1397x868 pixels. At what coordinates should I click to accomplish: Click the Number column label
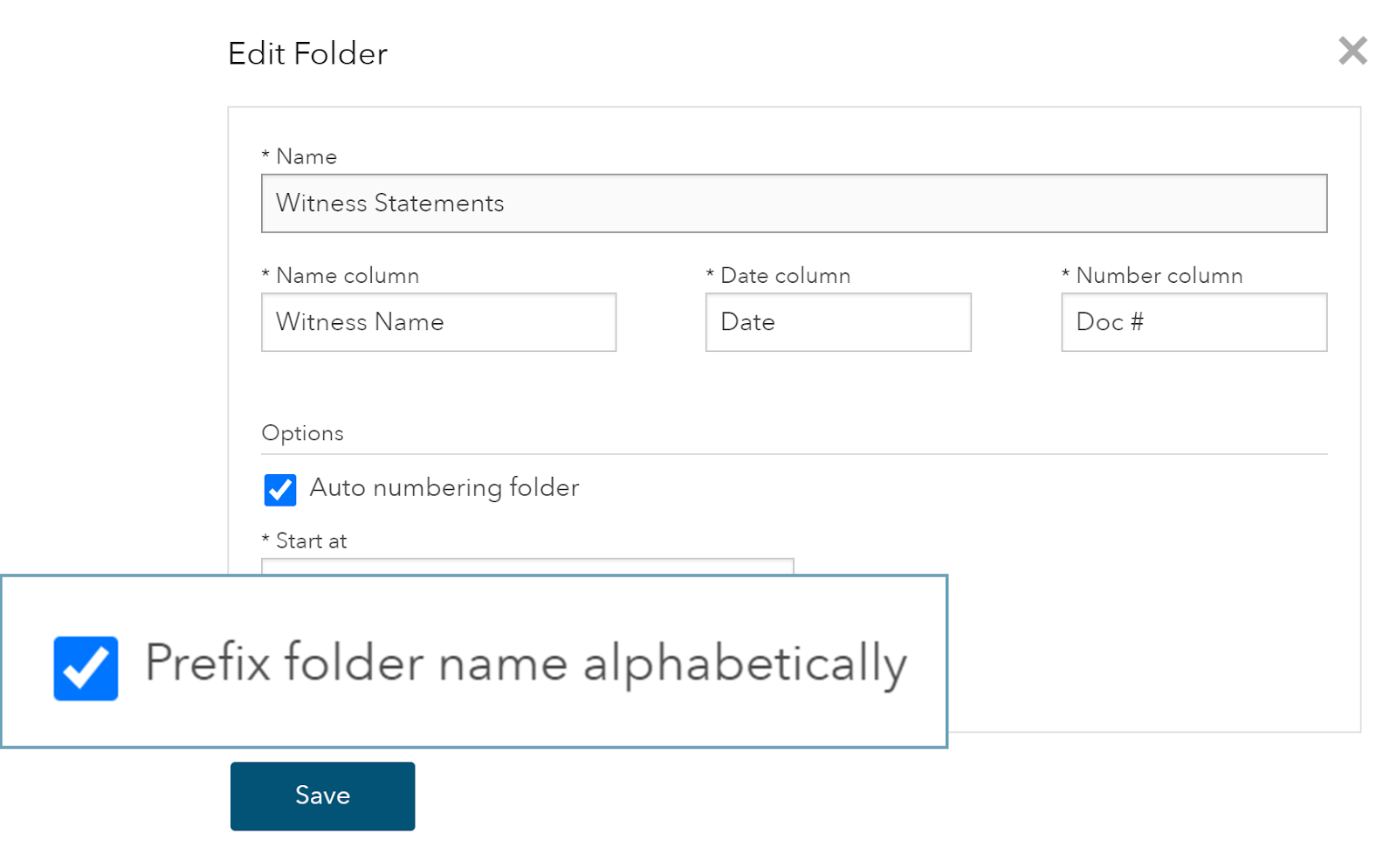click(x=1159, y=276)
